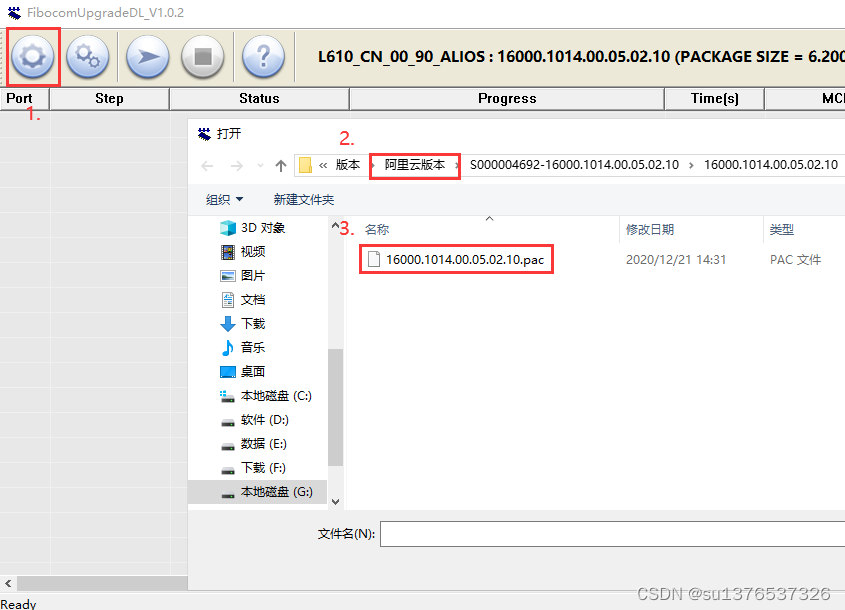Sort files by 类型 column

782,230
